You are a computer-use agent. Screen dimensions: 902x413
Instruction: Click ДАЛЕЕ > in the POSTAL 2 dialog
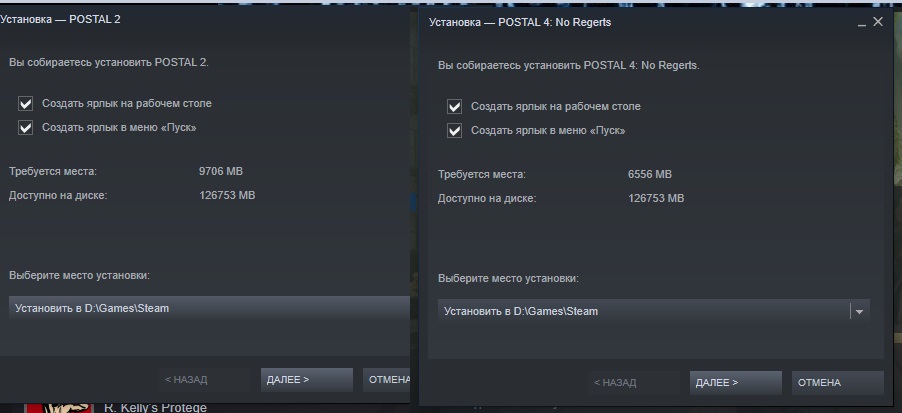(307, 380)
